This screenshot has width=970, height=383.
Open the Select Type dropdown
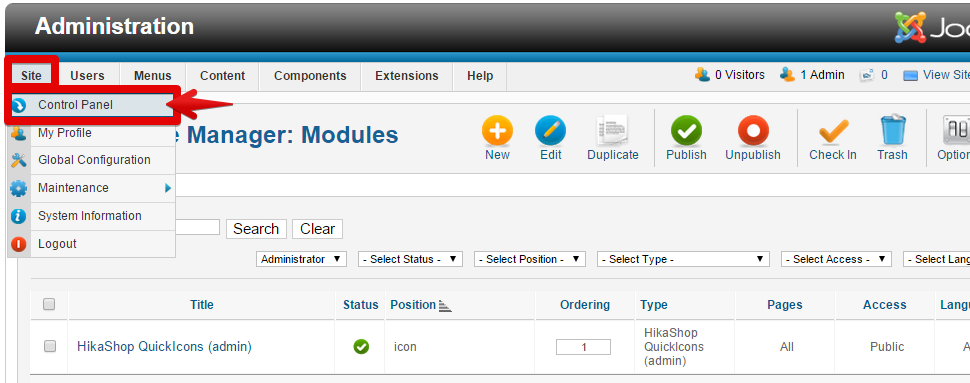(x=683, y=259)
